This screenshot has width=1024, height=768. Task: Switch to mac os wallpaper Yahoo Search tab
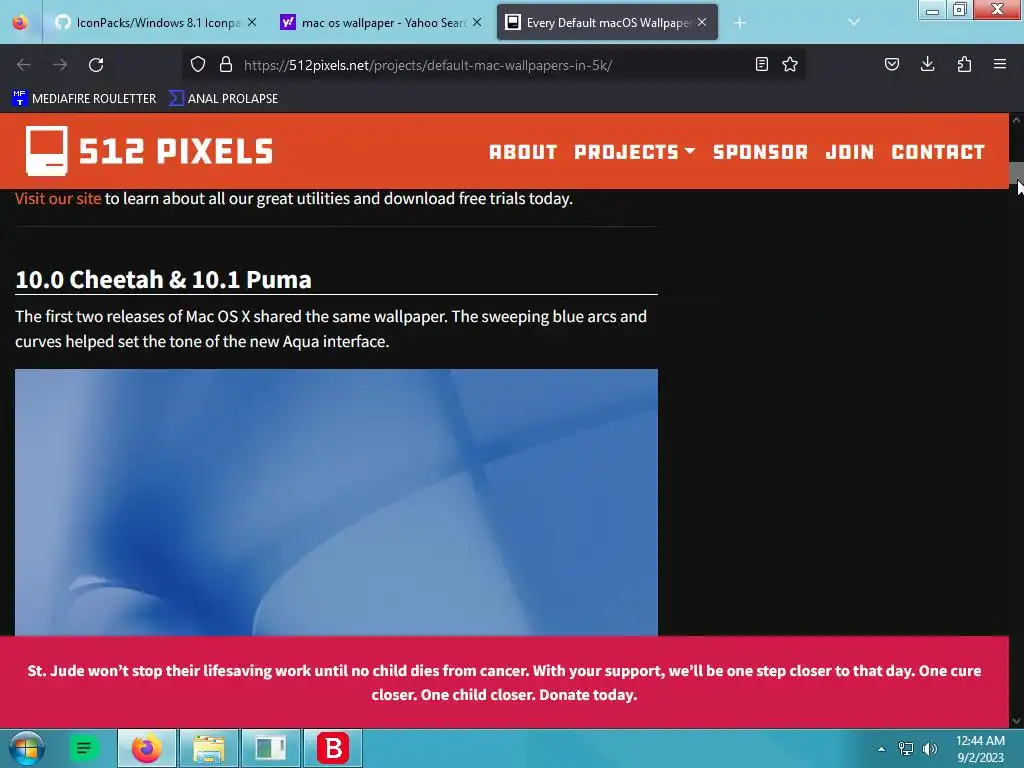click(381, 22)
